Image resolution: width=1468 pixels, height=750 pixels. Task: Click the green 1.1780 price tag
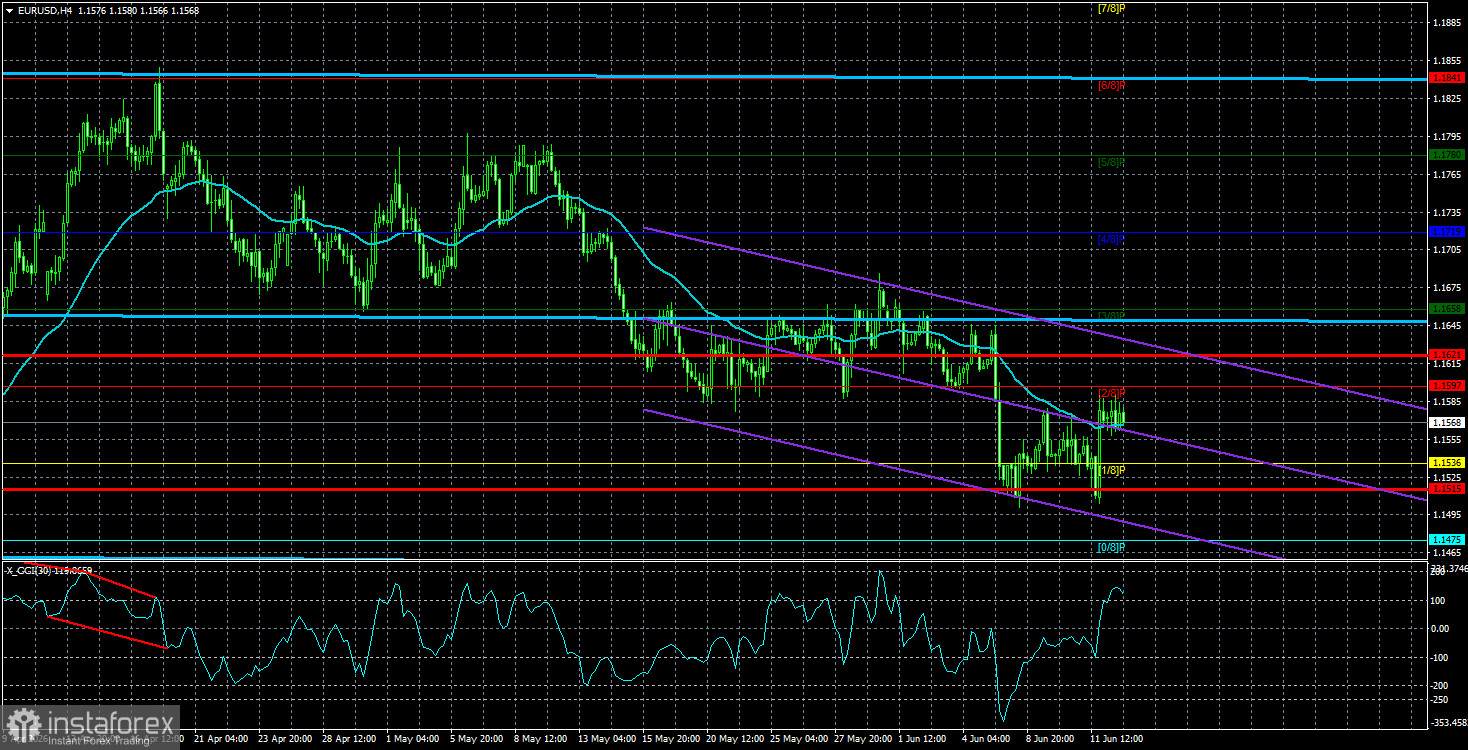click(x=1447, y=155)
